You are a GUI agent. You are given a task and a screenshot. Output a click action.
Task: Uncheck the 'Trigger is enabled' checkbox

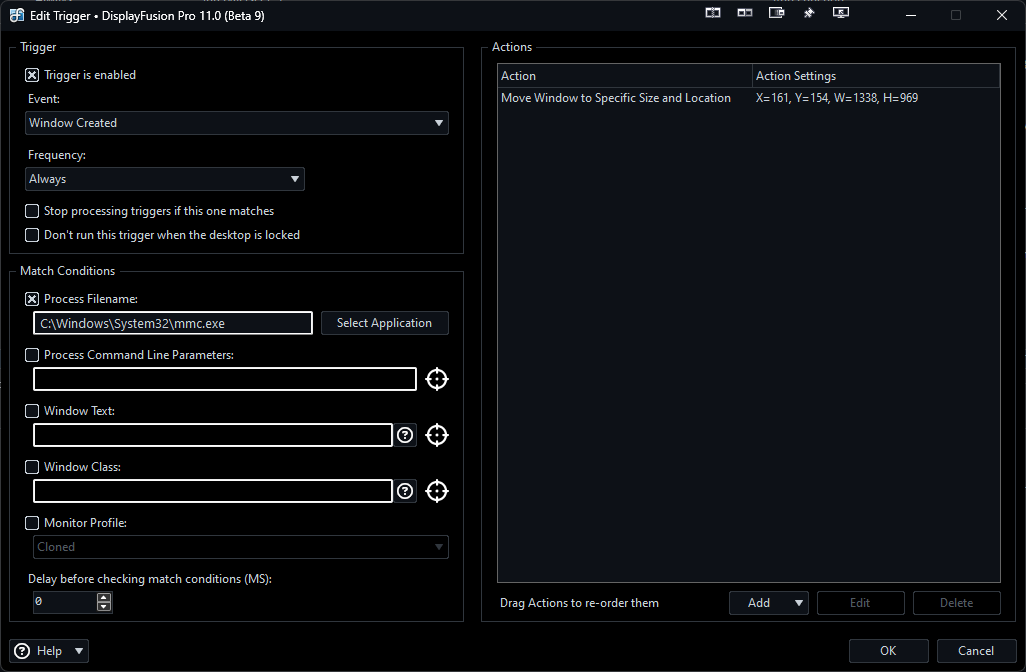(32, 75)
